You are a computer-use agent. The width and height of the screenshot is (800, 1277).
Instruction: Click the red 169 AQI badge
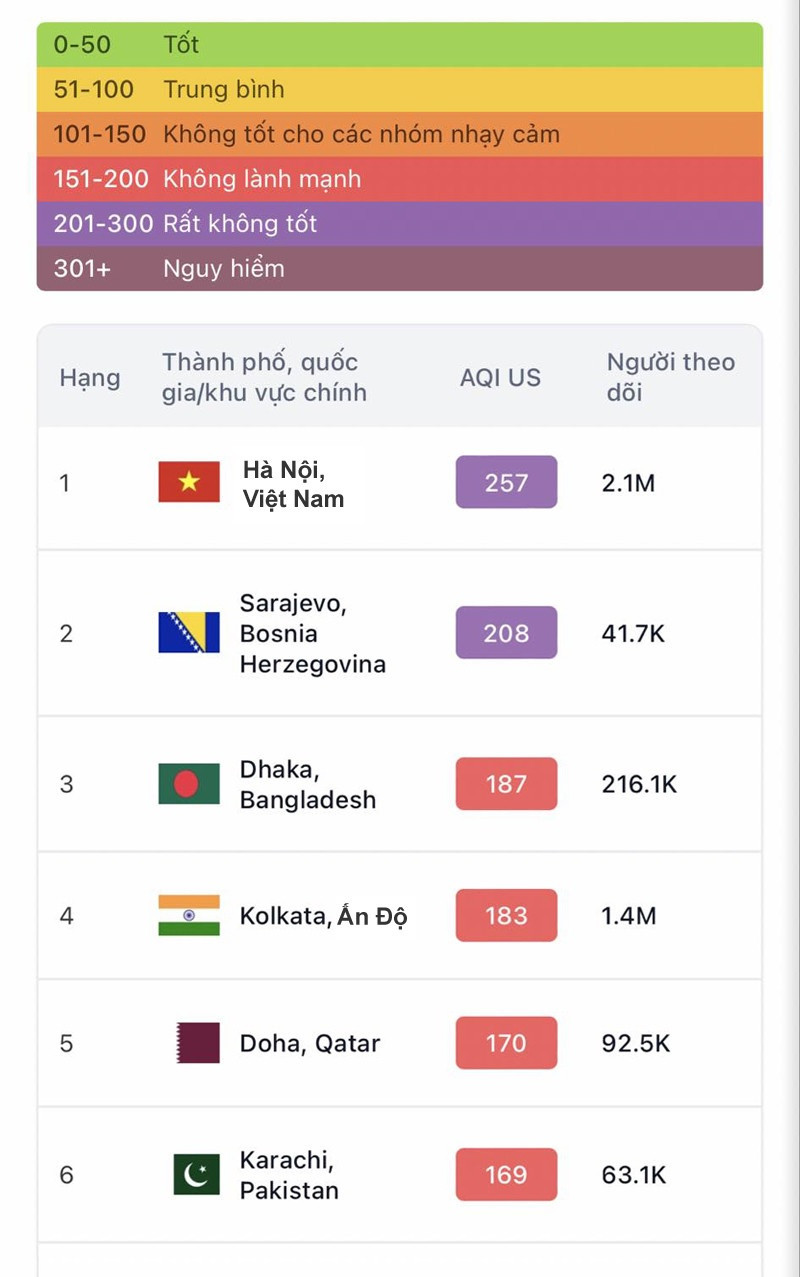pos(506,1174)
